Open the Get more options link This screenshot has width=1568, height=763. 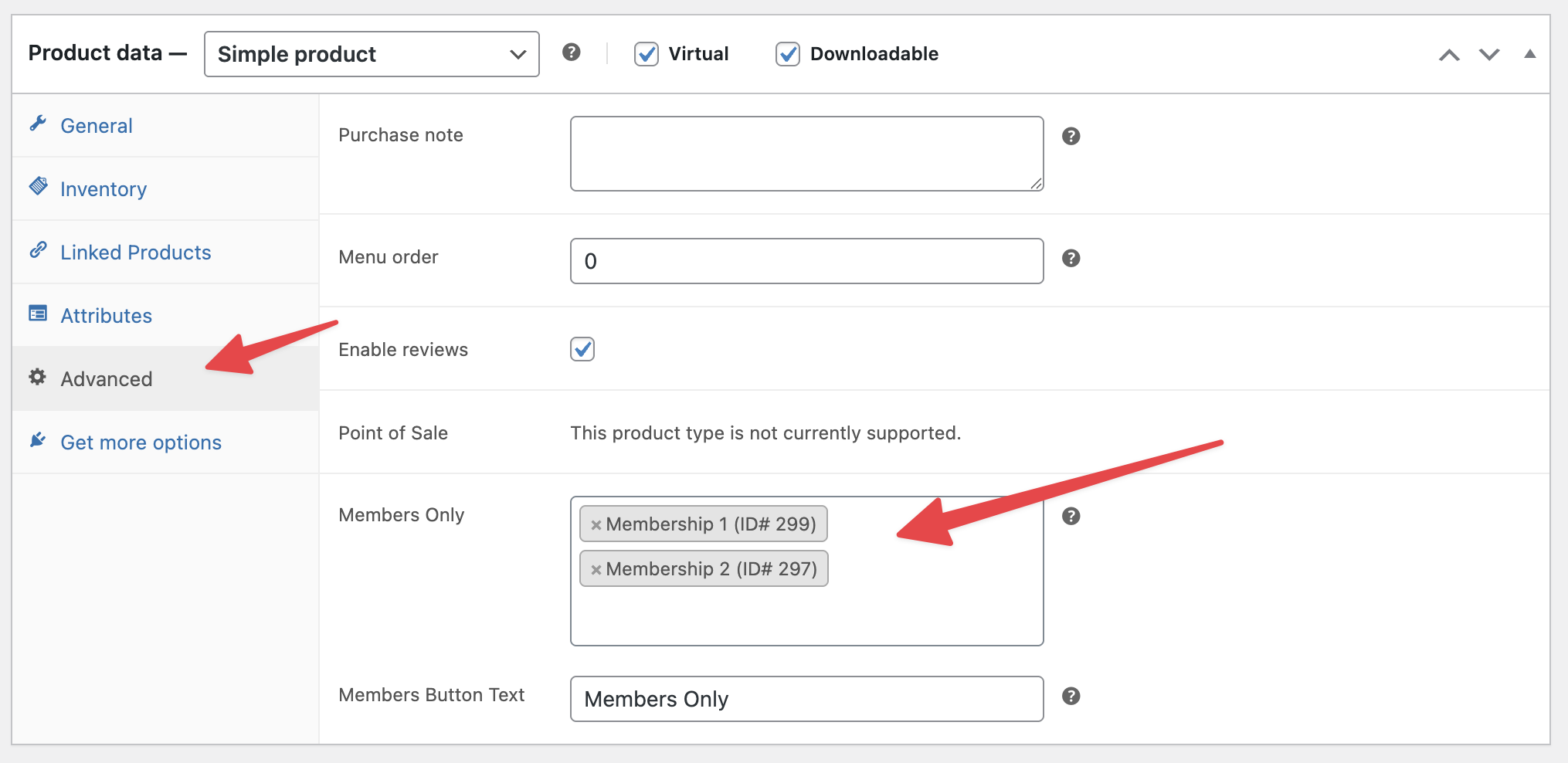141,443
